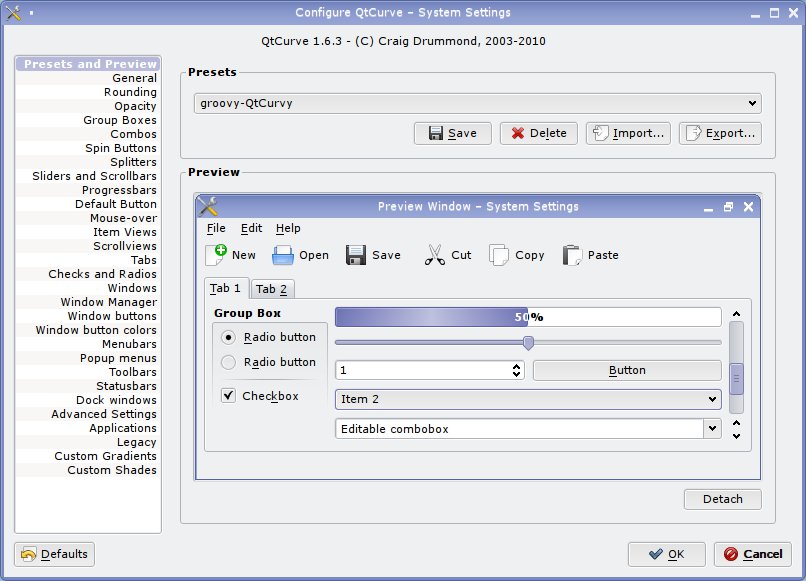The height and width of the screenshot is (581, 806).
Task: Select Popup menus entry
Action: pyautogui.click(x=88, y=358)
